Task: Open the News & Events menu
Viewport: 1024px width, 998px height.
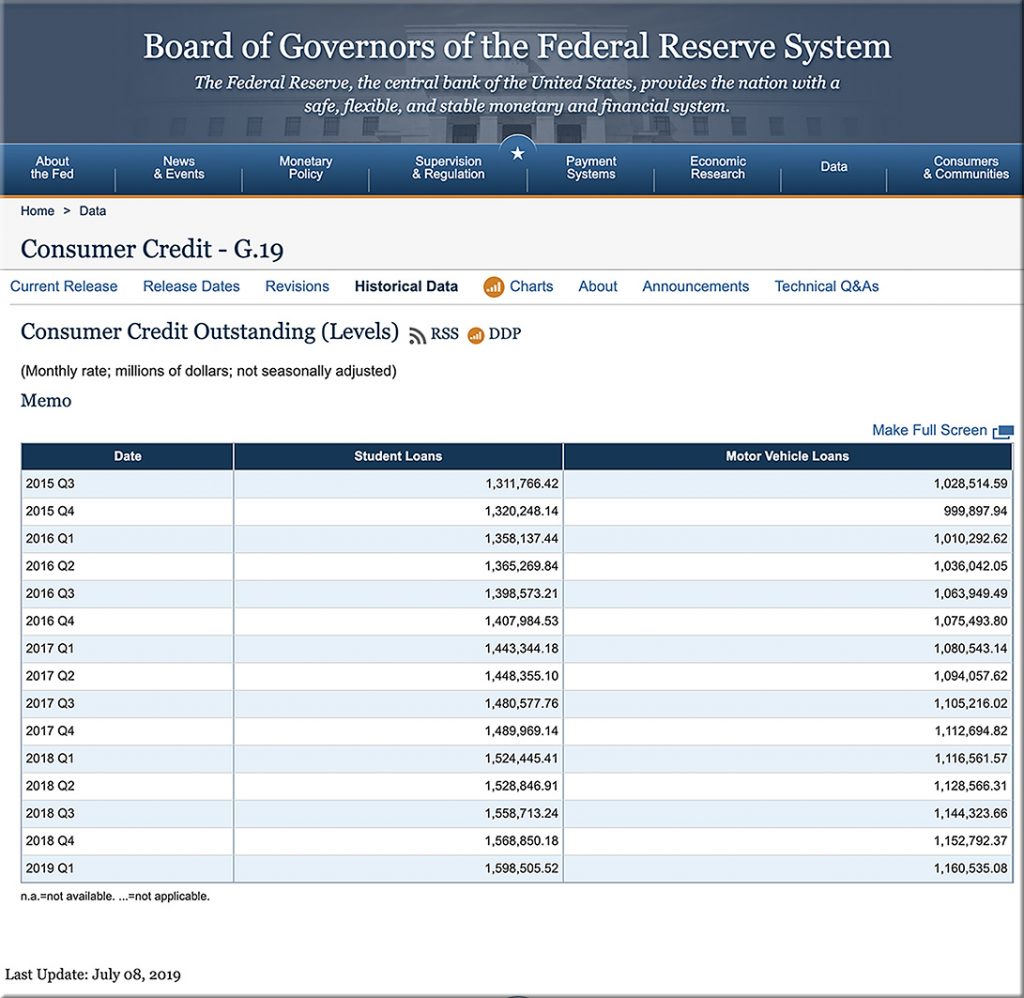Action: [x=179, y=168]
